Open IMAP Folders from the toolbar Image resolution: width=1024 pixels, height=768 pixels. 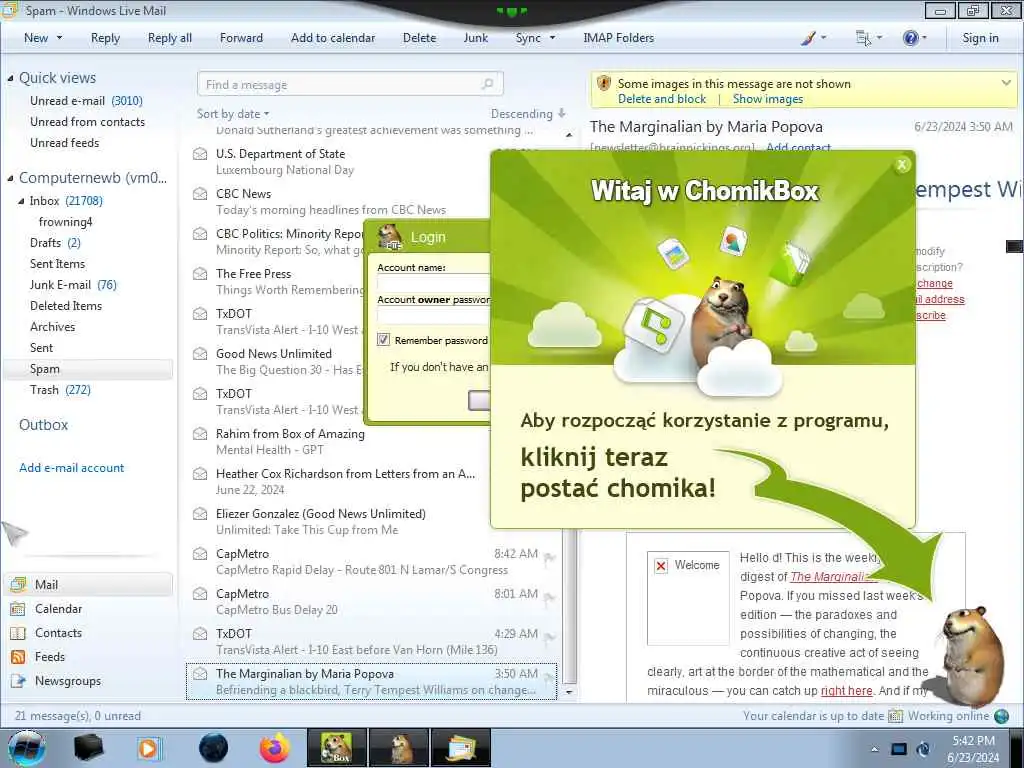point(618,38)
